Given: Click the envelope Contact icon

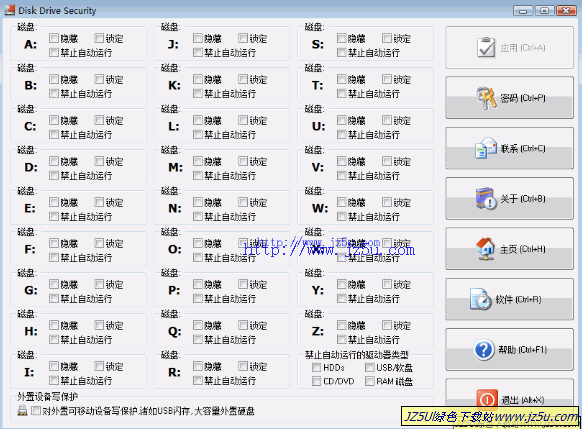Looking at the screenshot, I should pos(486,148).
